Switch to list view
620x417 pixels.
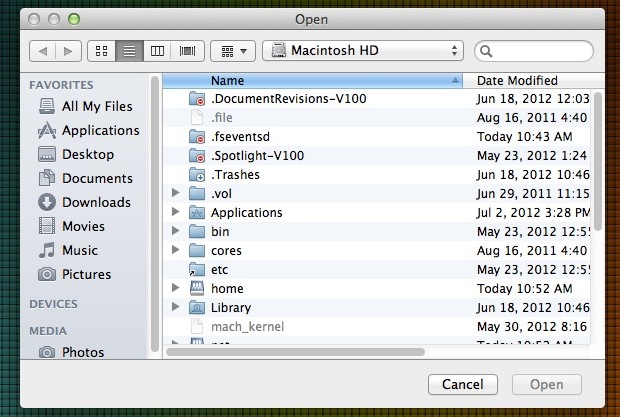click(x=129, y=51)
